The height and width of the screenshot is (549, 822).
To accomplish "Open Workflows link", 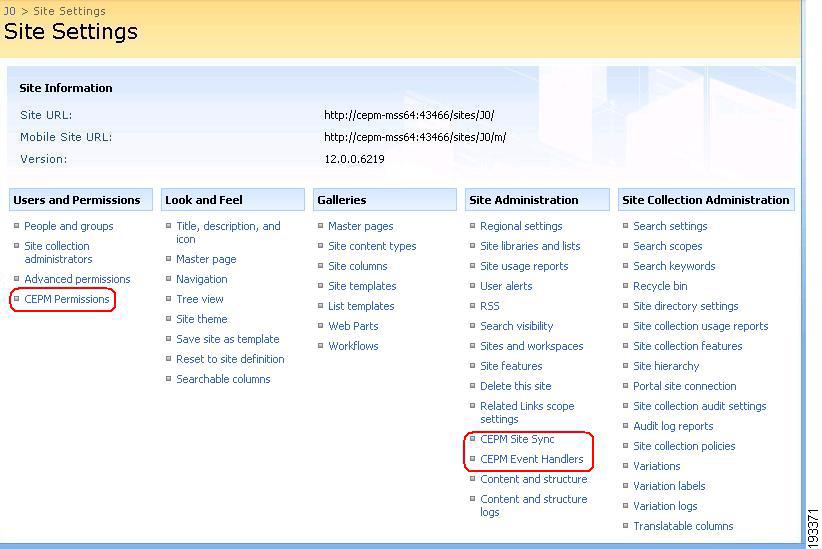I will click(353, 346).
